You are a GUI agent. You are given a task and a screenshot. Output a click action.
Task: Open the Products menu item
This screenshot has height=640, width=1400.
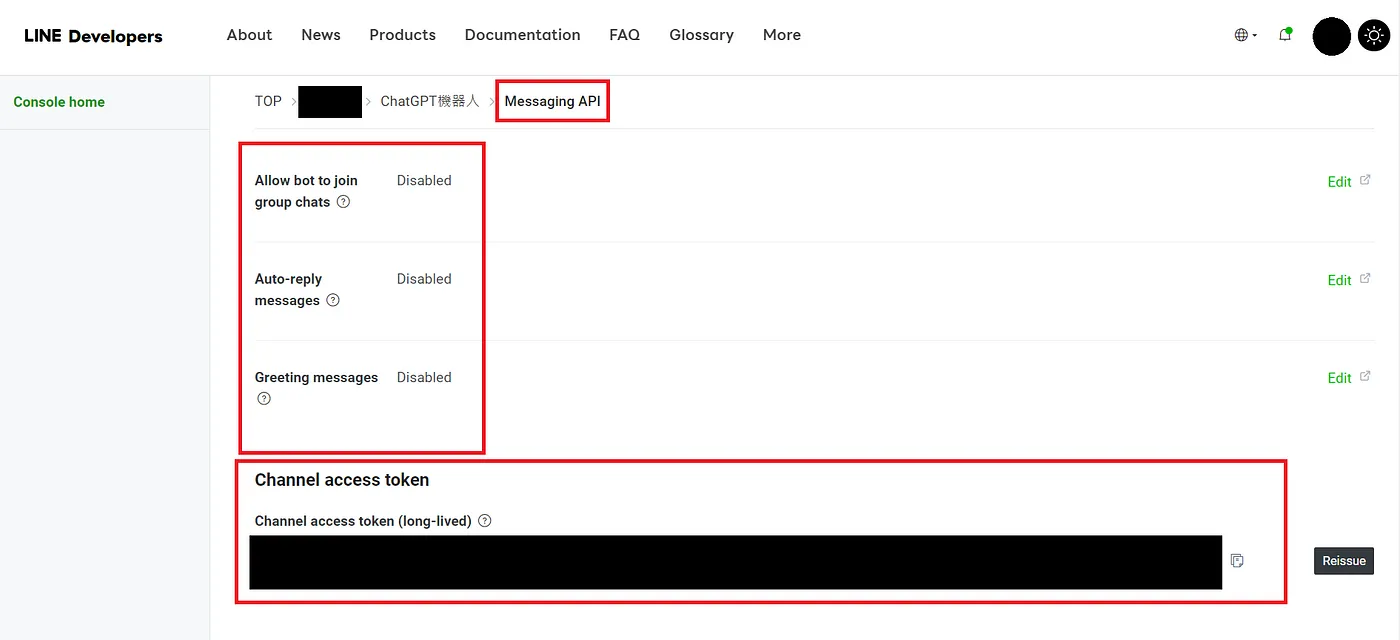(x=402, y=35)
